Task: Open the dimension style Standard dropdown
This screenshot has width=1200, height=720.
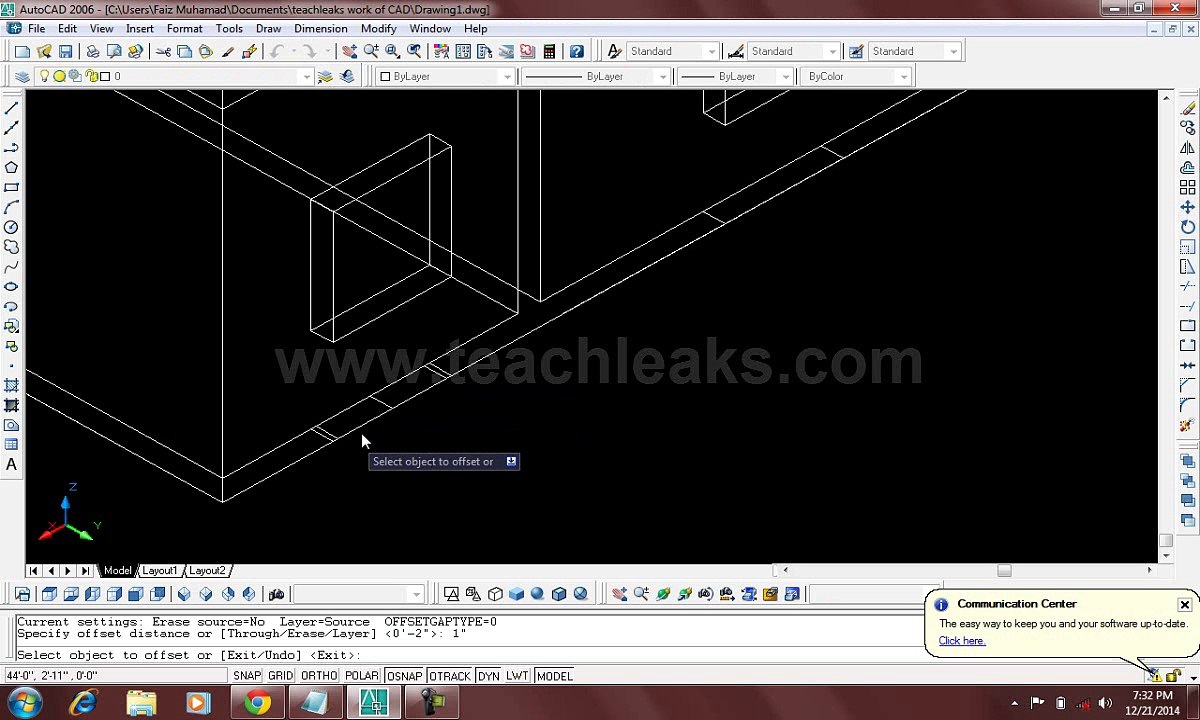Action: click(794, 51)
